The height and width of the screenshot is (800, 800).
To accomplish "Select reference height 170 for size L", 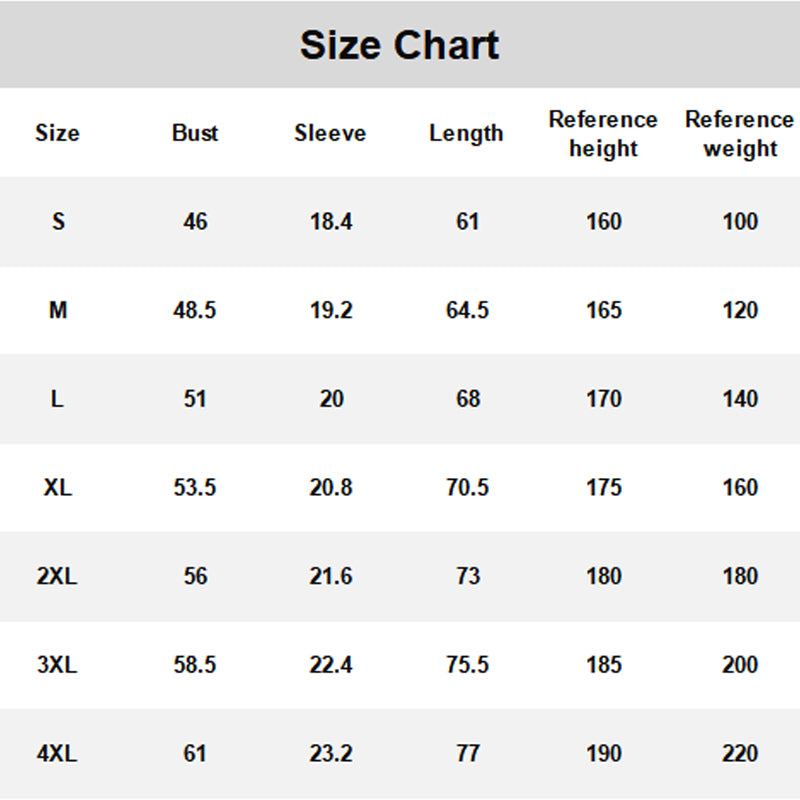I will tap(604, 399).
